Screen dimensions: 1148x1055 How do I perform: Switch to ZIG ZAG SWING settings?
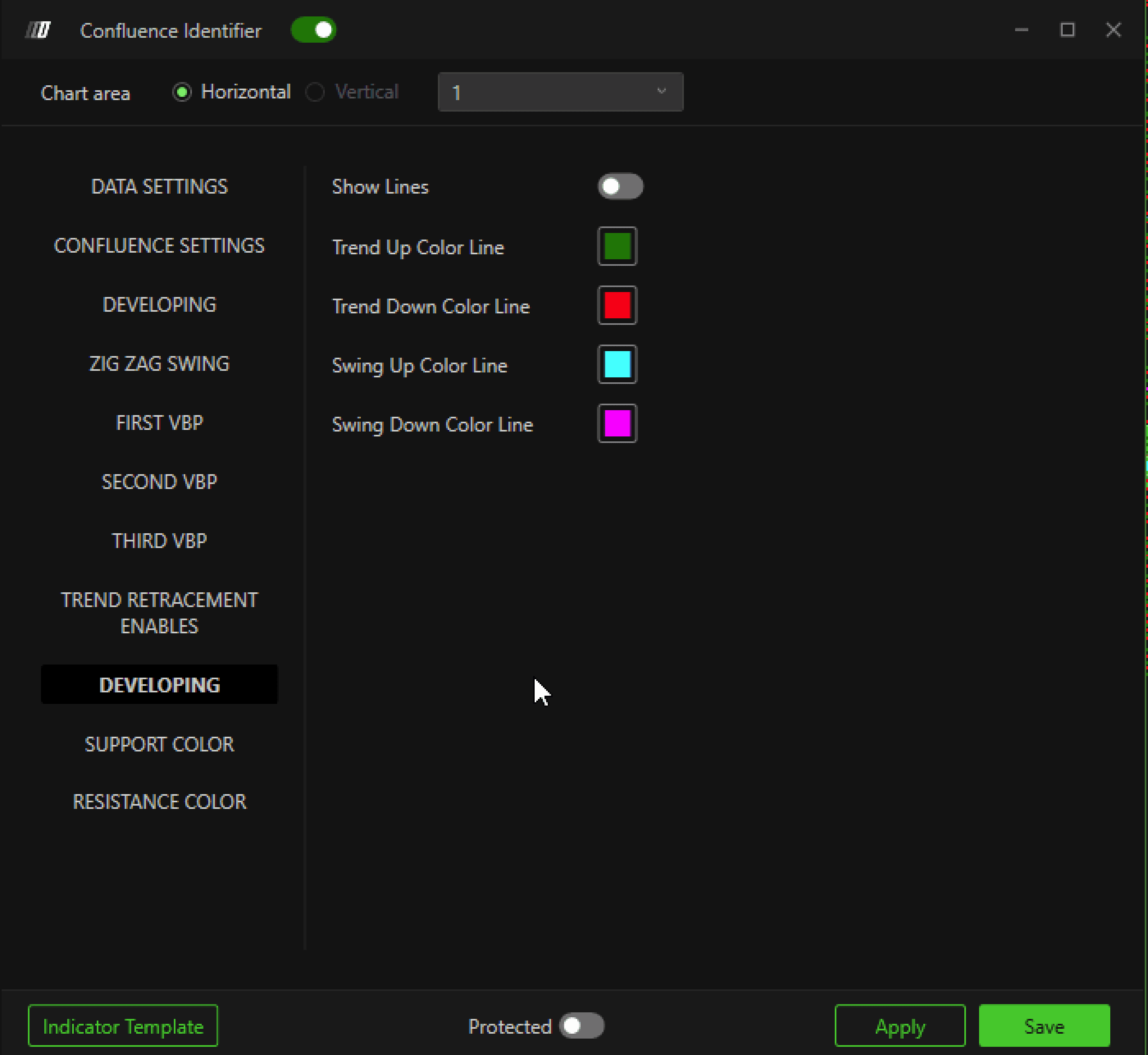[x=159, y=364]
